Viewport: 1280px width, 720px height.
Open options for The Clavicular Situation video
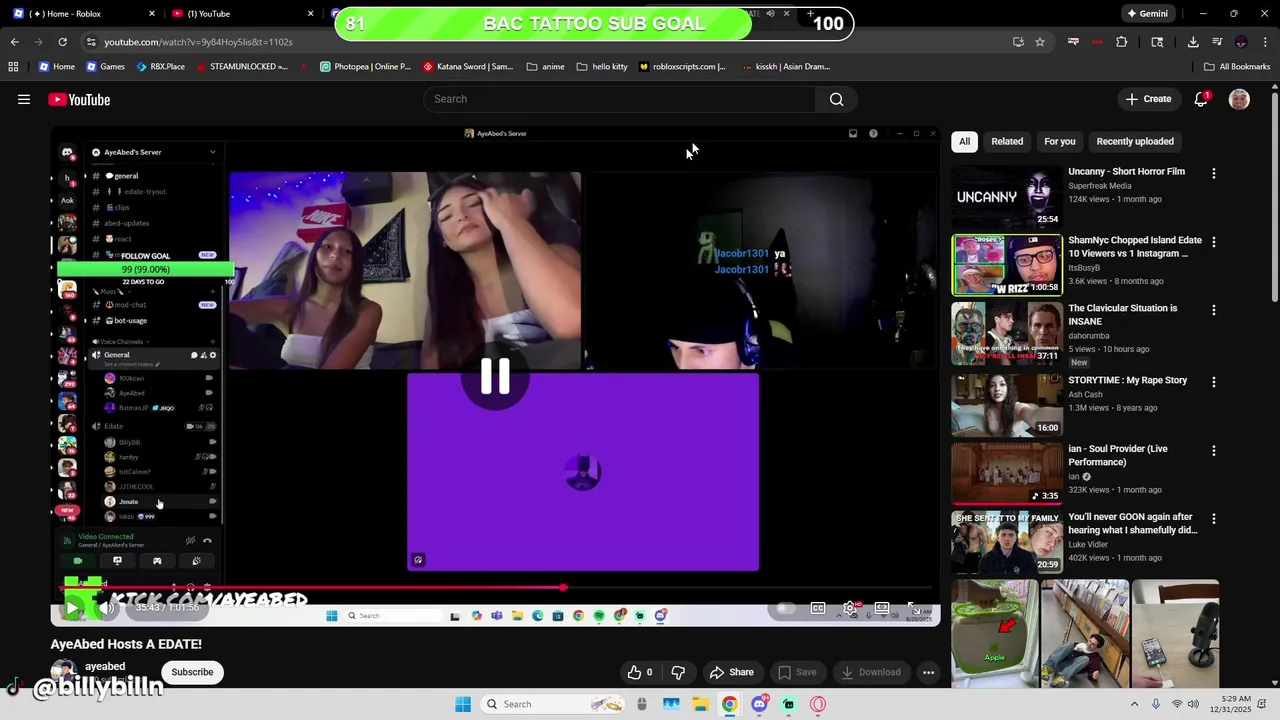click(1214, 311)
